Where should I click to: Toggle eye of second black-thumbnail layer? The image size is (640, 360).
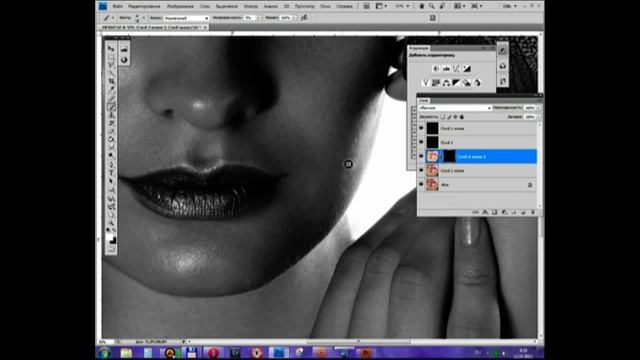pos(421,142)
